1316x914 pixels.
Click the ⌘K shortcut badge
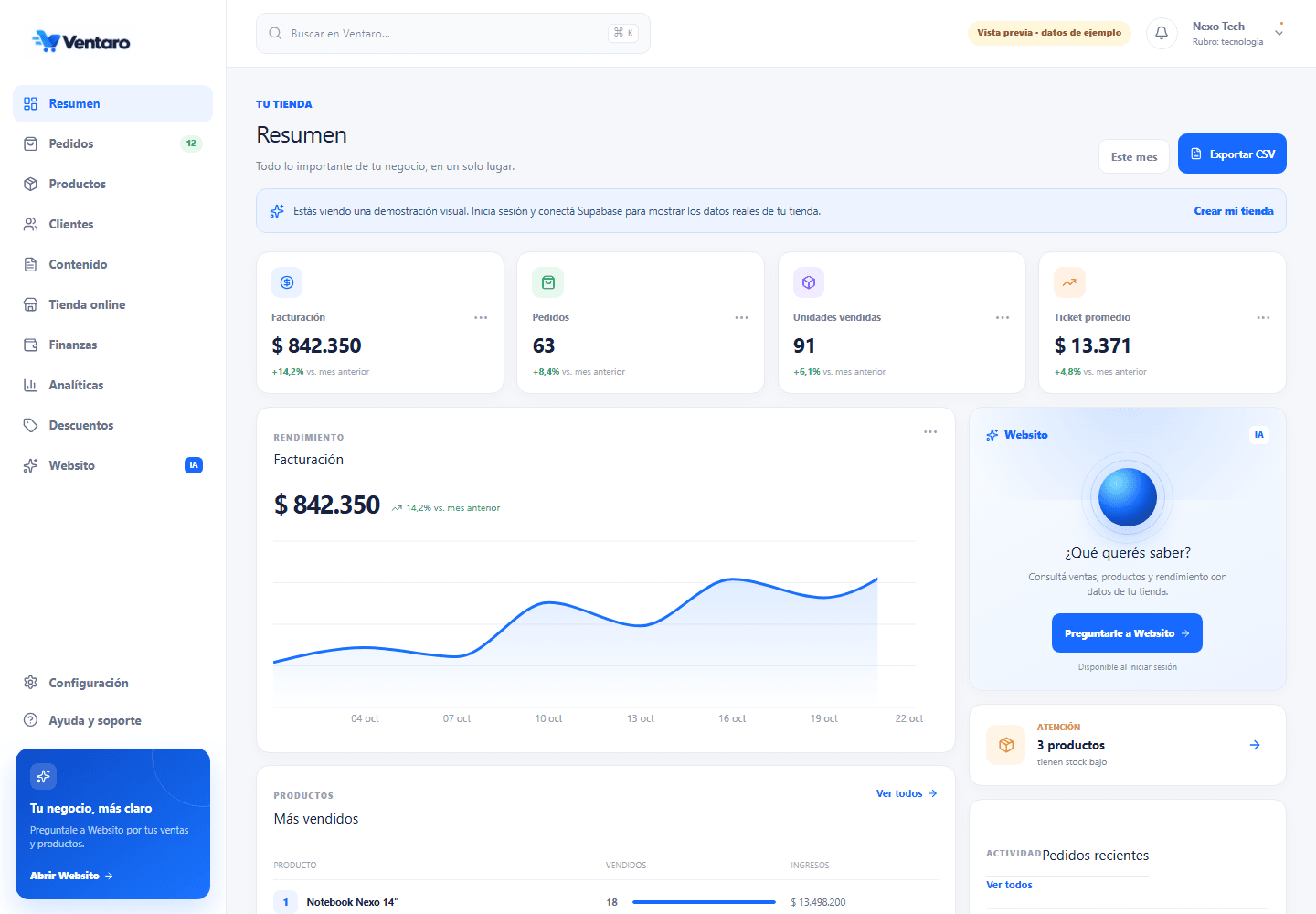[x=623, y=33]
